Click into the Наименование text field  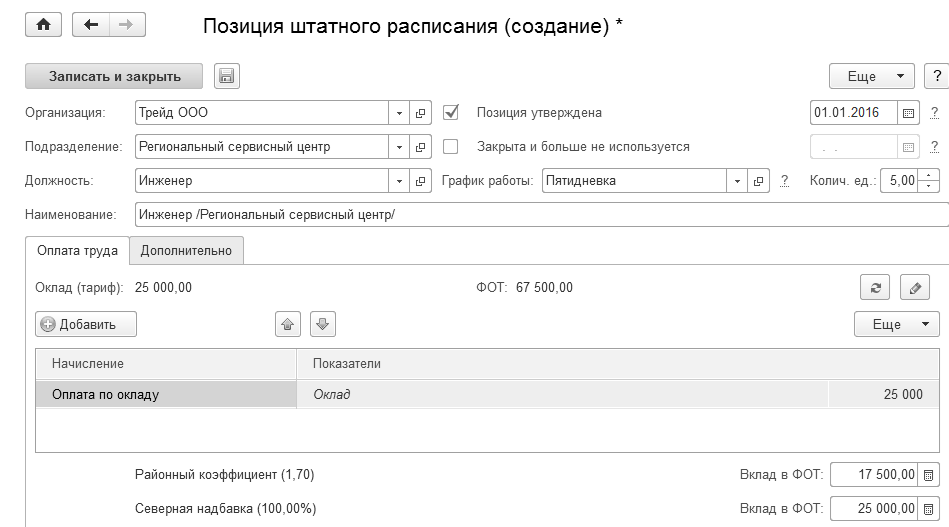tap(540, 215)
